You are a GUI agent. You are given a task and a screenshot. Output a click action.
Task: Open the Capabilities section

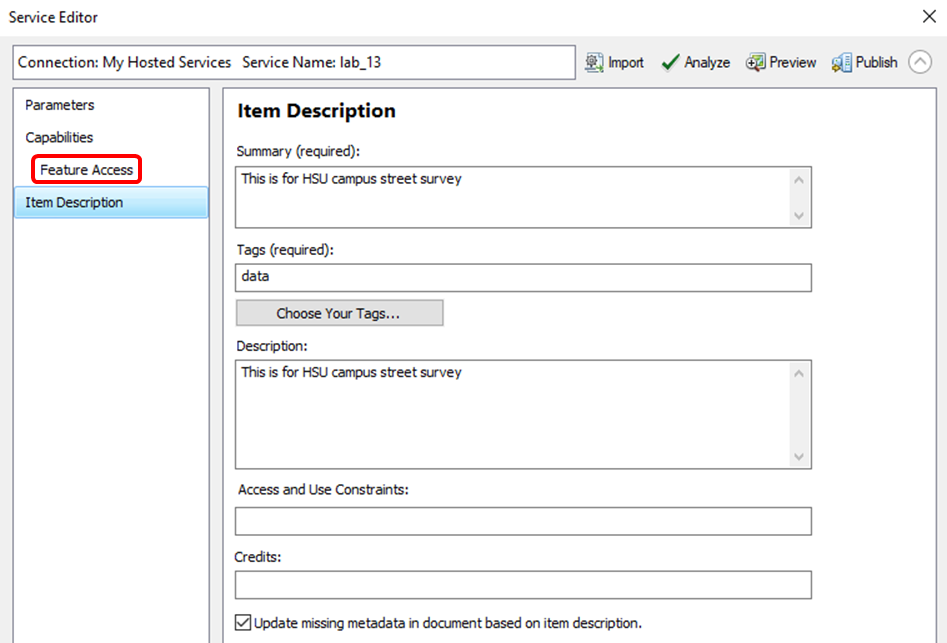(x=59, y=137)
